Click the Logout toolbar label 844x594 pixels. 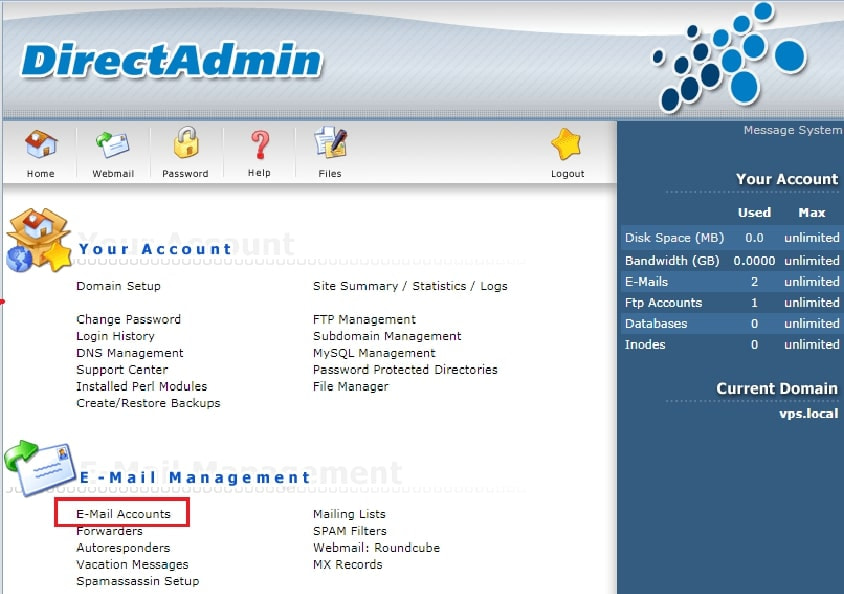567,174
